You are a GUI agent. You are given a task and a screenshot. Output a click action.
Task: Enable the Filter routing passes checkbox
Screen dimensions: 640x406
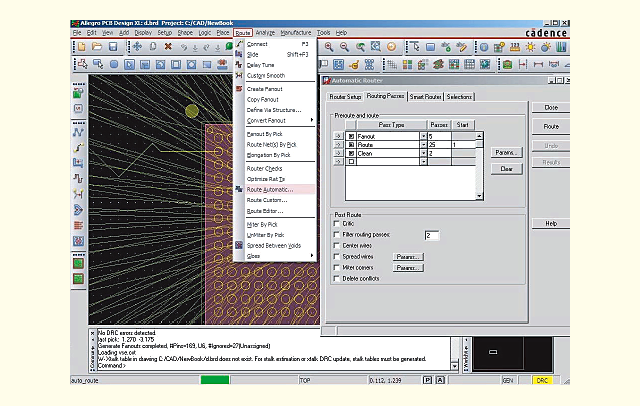tap(336, 235)
